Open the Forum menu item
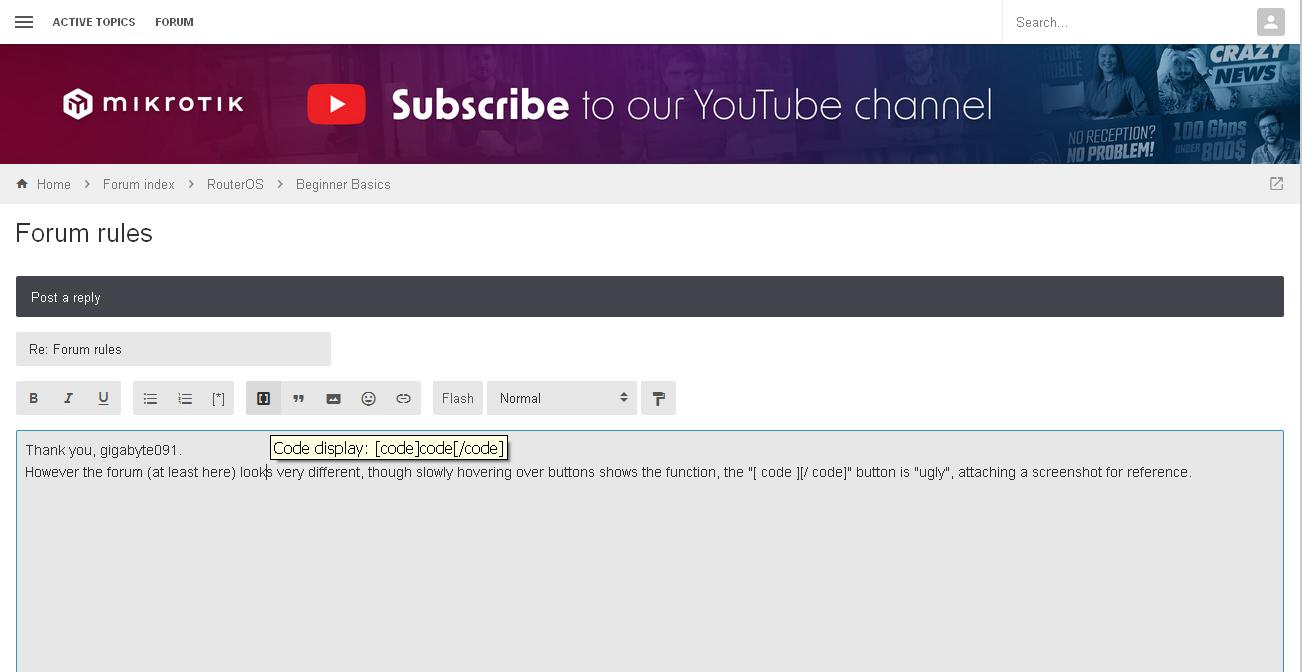 coord(174,22)
